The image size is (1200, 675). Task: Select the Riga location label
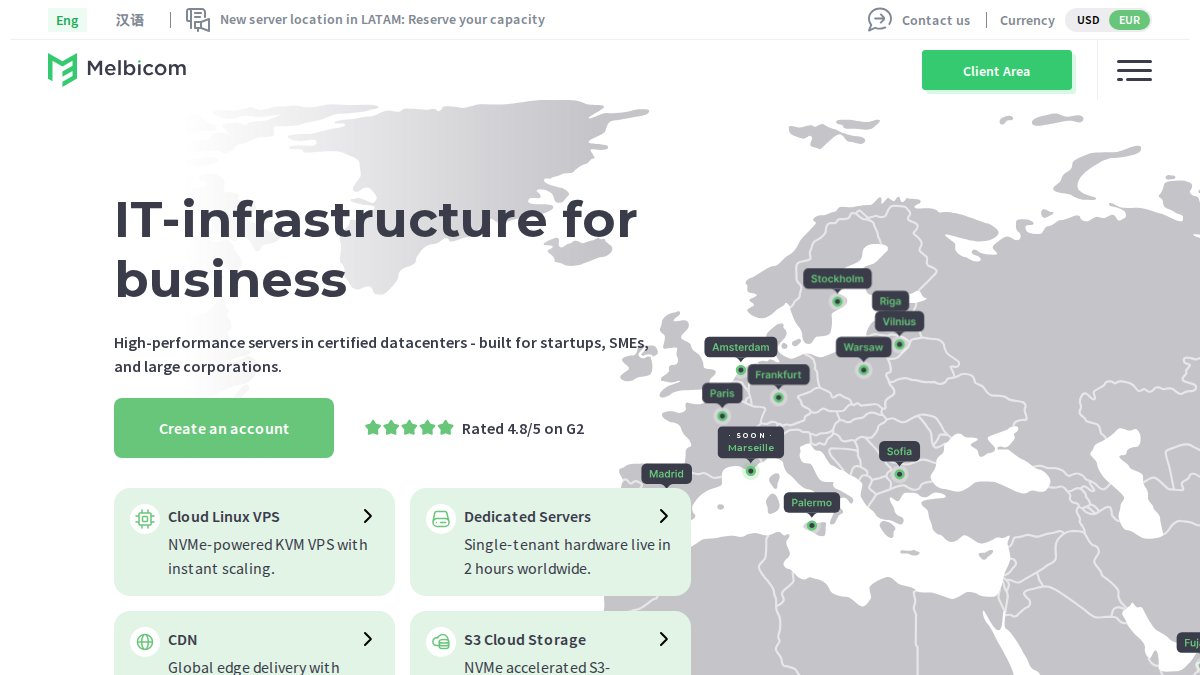click(x=890, y=301)
